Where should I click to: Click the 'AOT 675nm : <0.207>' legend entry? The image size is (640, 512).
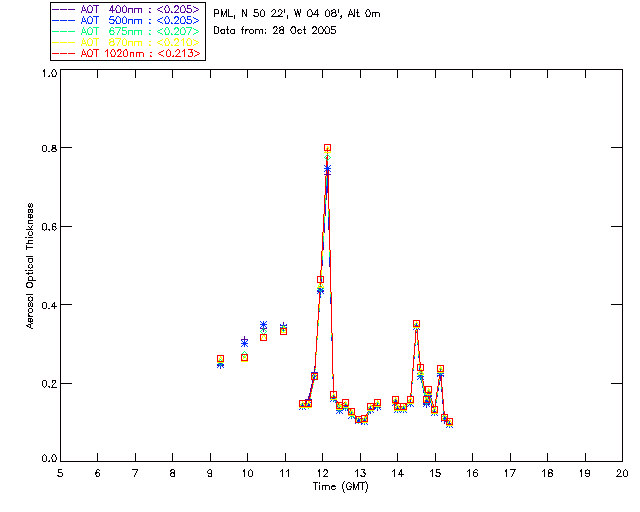coord(126,31)
